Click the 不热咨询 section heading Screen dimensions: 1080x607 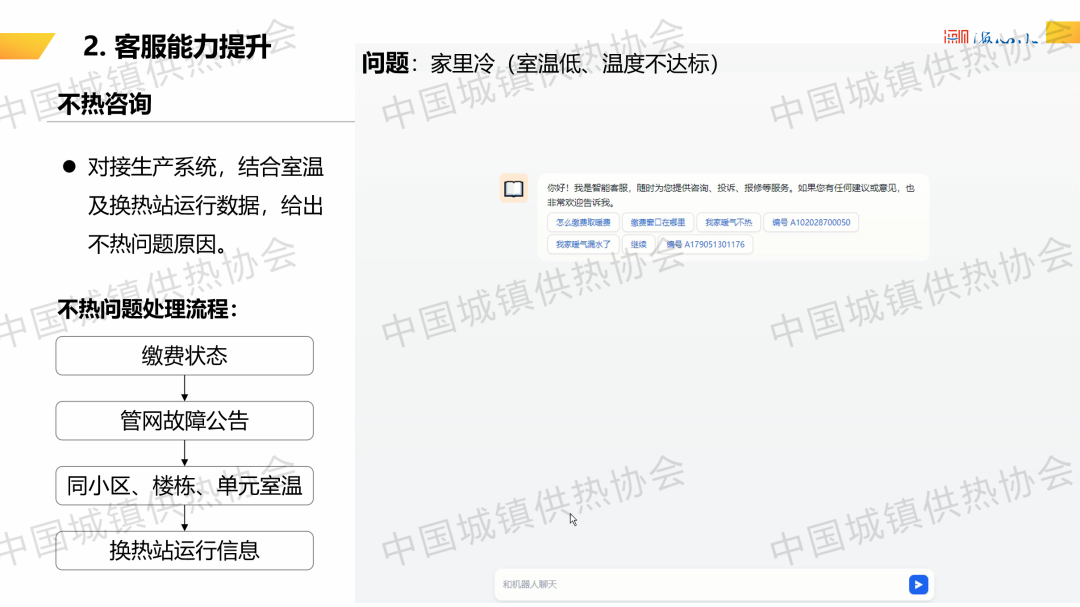(104, 104)
